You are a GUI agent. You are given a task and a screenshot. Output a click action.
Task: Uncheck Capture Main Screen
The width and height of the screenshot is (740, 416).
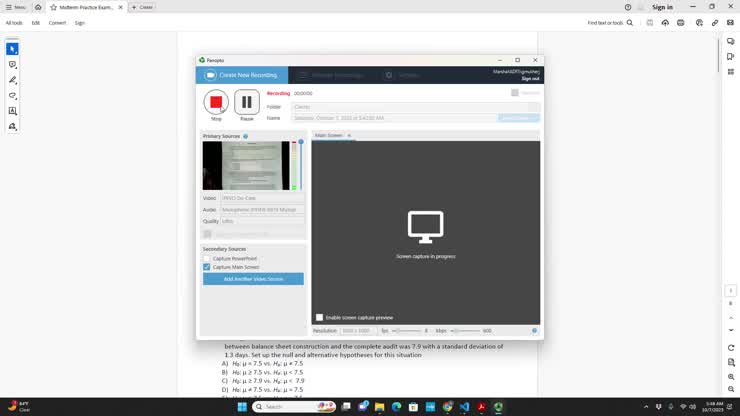(207, 267)
